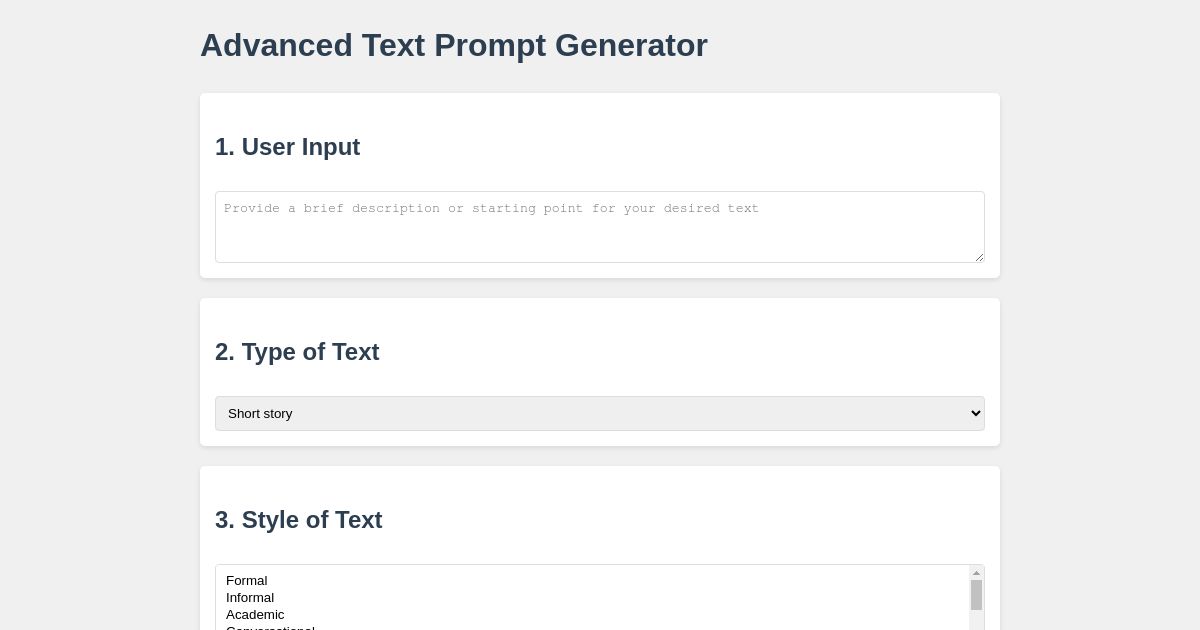Click the chevron arrow on the Short story select
This screenshot has height=630, width=1200.
[x=976, y=413]
